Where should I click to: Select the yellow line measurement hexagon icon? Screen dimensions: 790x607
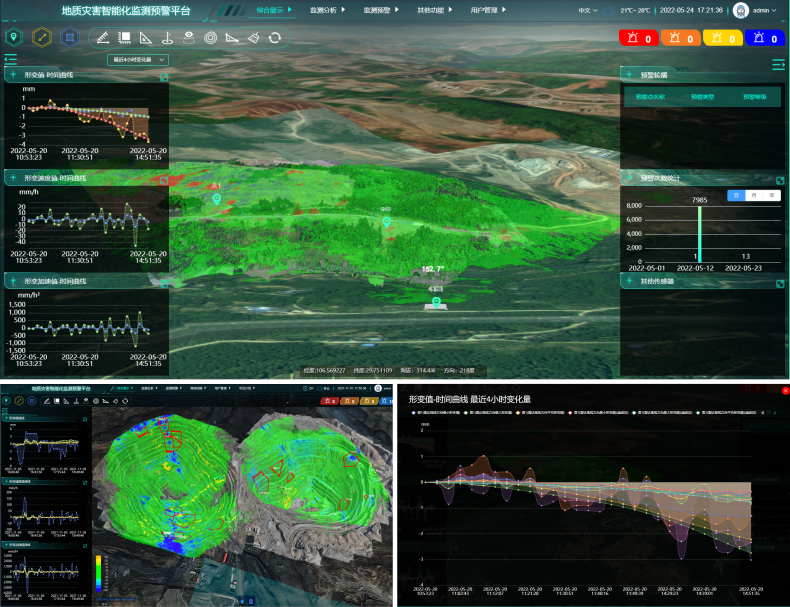tap(41, 38)
